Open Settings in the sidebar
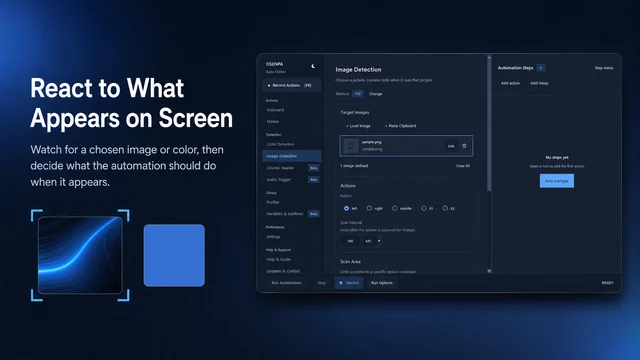This screenshot has height=360, width=640. click(x=273, y=237)
